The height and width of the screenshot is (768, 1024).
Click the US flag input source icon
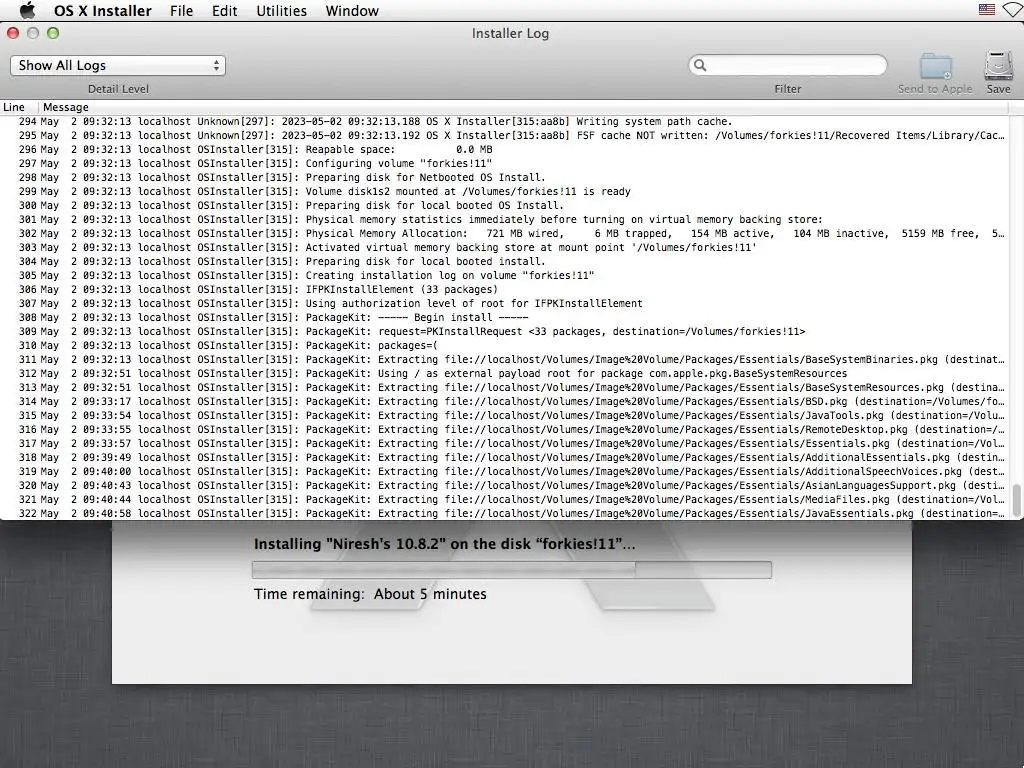[x=987, y=10]
